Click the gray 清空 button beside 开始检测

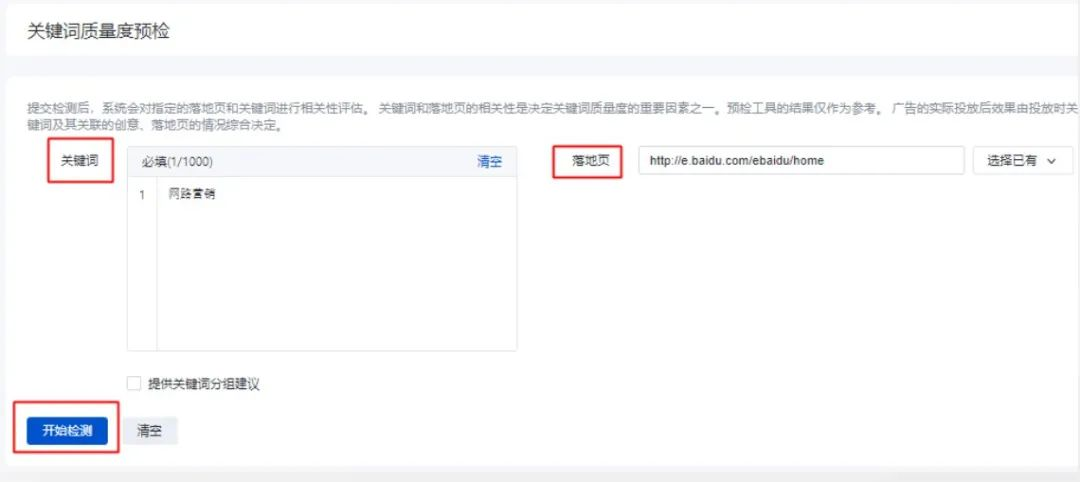pos(149,431)
